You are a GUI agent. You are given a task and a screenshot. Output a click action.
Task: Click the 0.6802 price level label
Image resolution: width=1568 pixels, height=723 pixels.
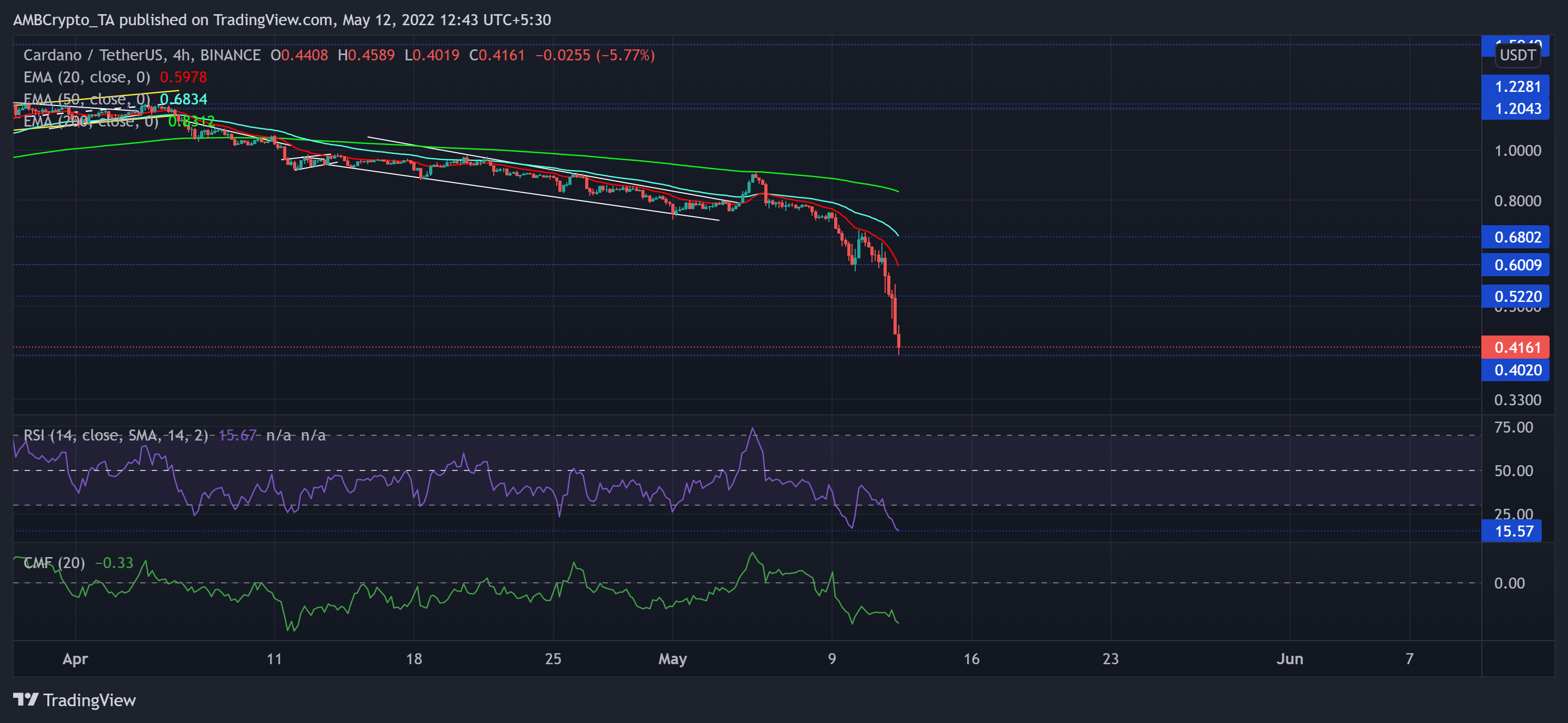click(x=1515, y=237)
